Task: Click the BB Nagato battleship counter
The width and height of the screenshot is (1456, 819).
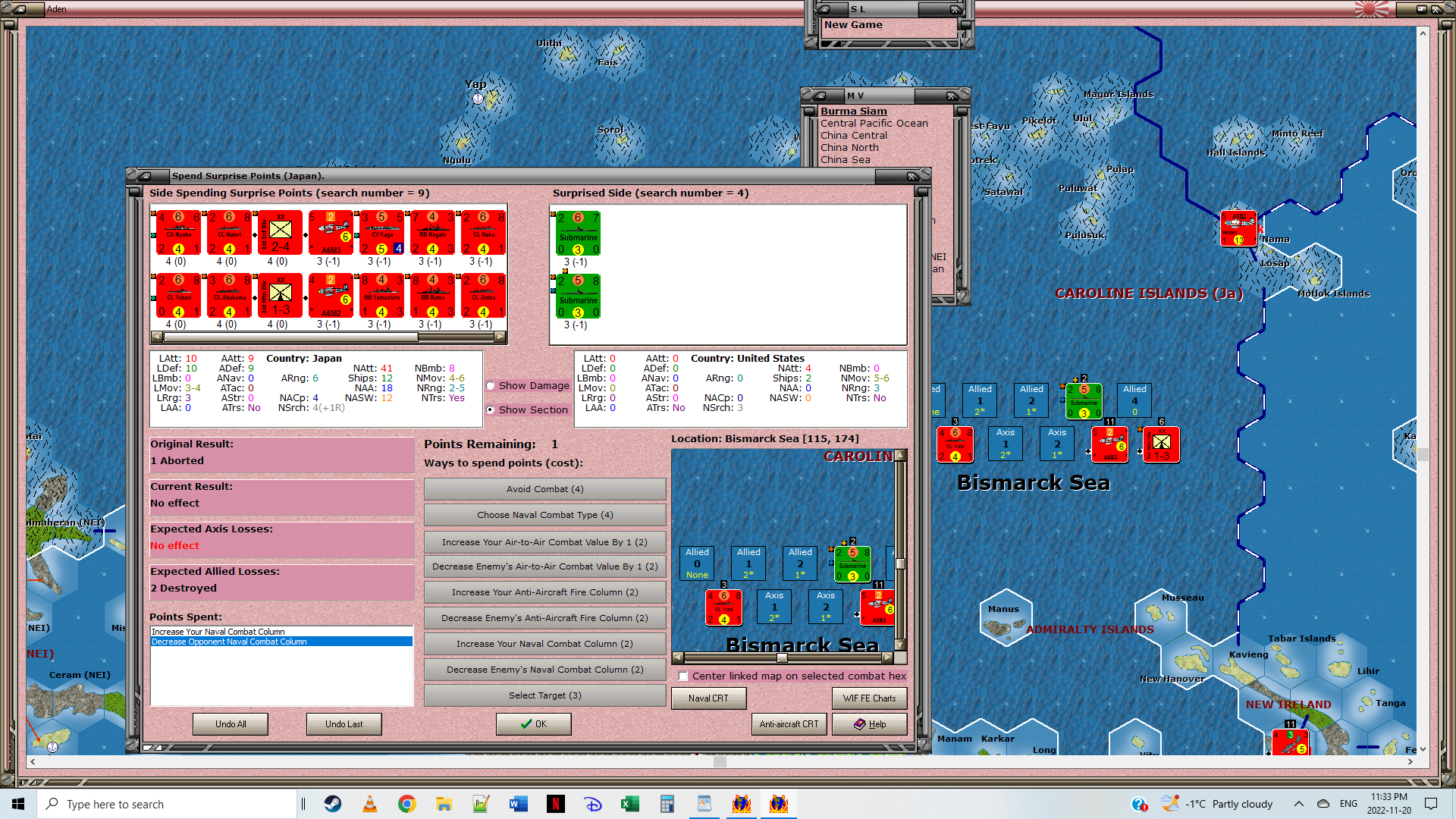Action: (432, 232)
